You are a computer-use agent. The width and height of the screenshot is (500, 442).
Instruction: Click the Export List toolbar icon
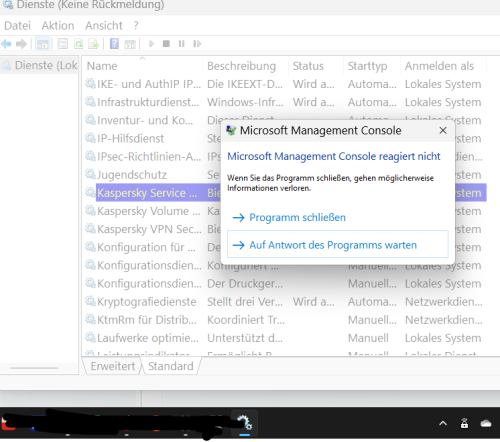pyautogui.click(x=94, y=44)
